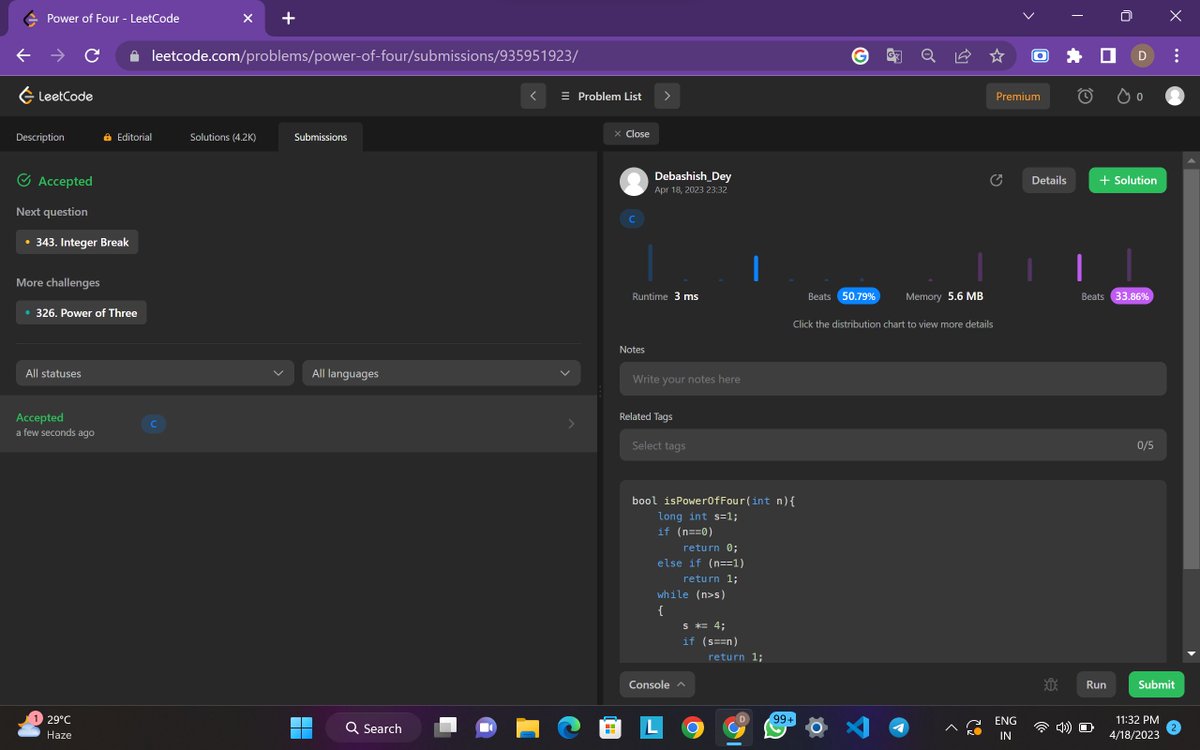Open the Accepted submission row chevron

tap(571, 424)
